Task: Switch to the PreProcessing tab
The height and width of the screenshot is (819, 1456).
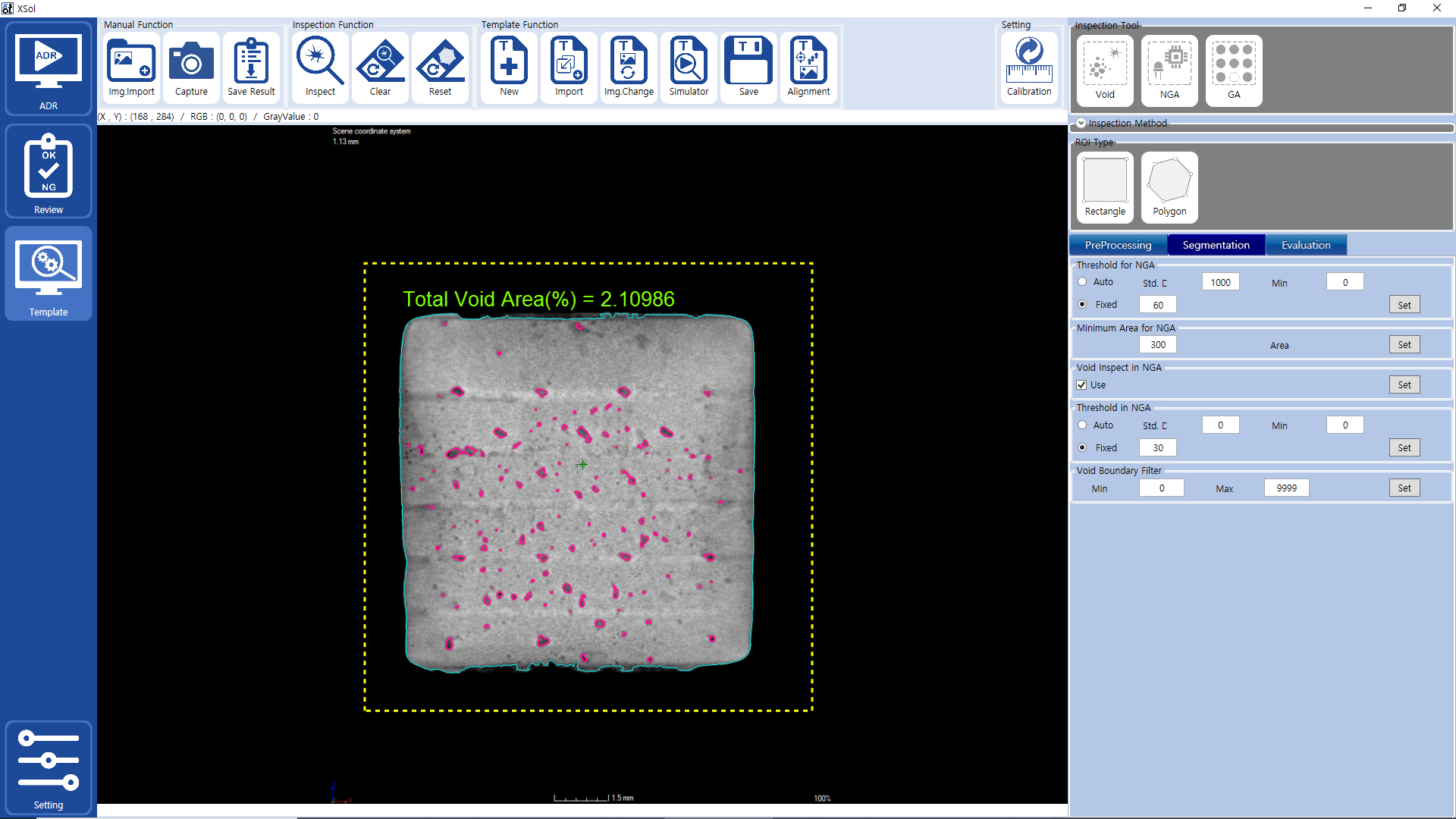Action: (x=1118, y=245)
